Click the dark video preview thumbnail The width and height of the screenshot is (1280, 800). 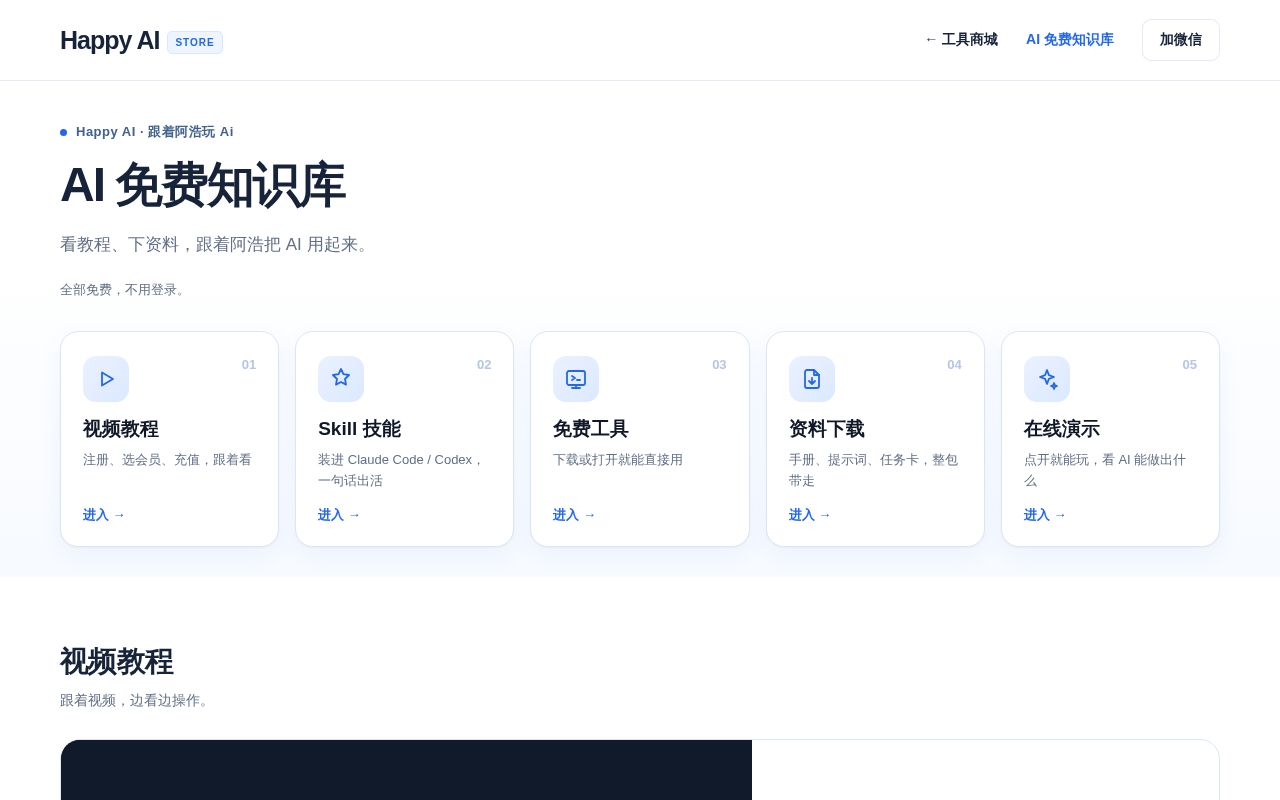(x=406, y=770)
